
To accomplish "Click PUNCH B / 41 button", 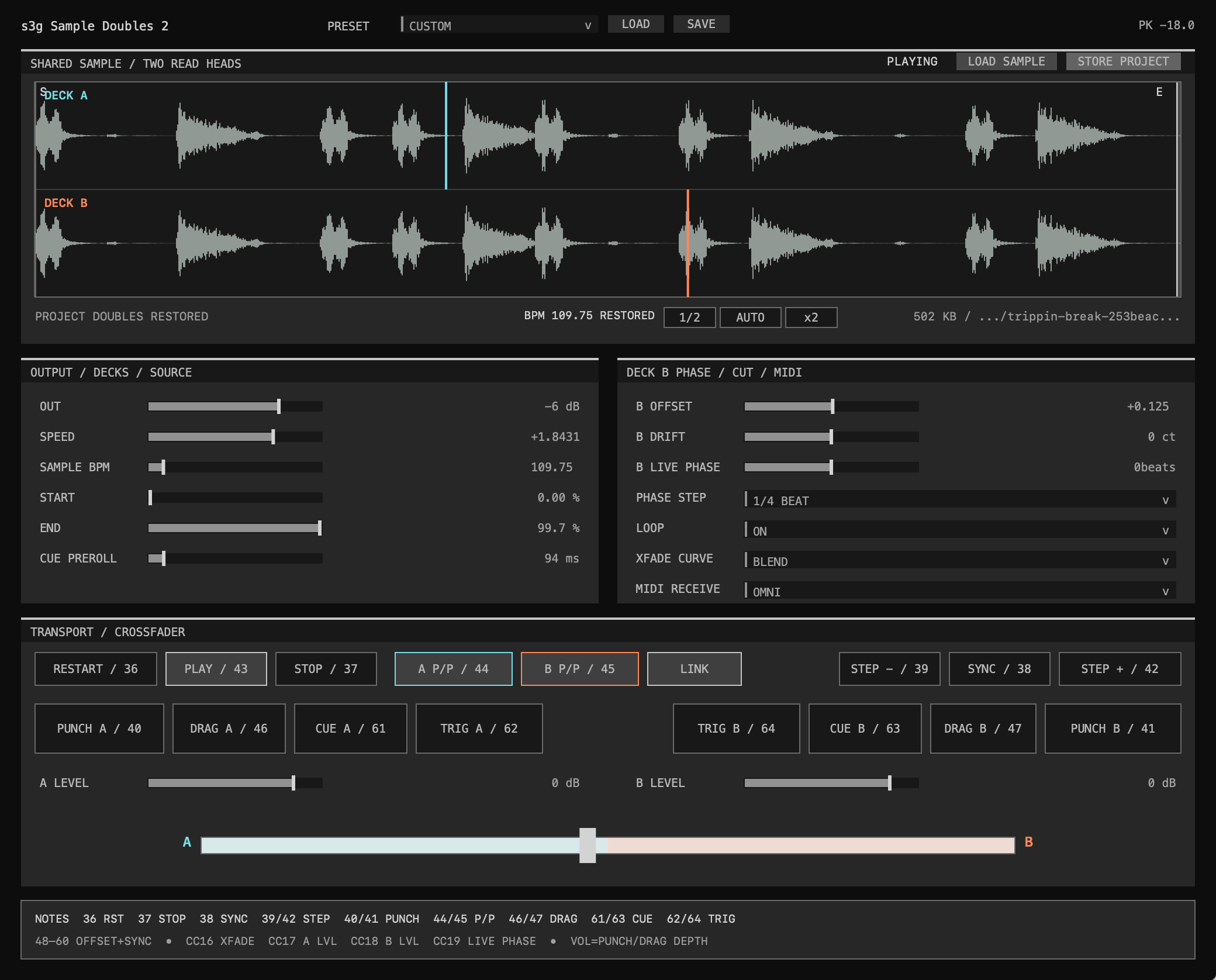I will (1113, 729).
